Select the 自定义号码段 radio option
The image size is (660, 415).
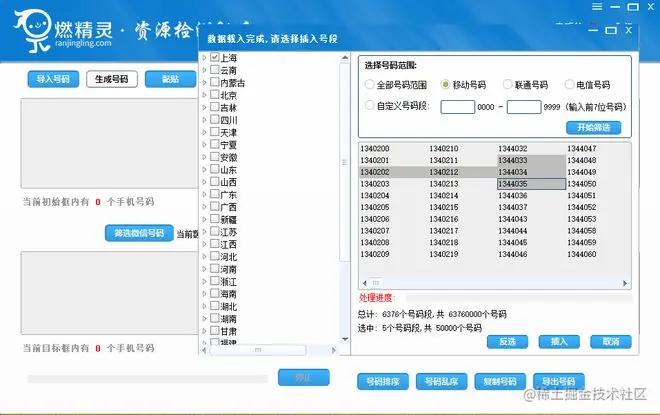click(369, 105)
